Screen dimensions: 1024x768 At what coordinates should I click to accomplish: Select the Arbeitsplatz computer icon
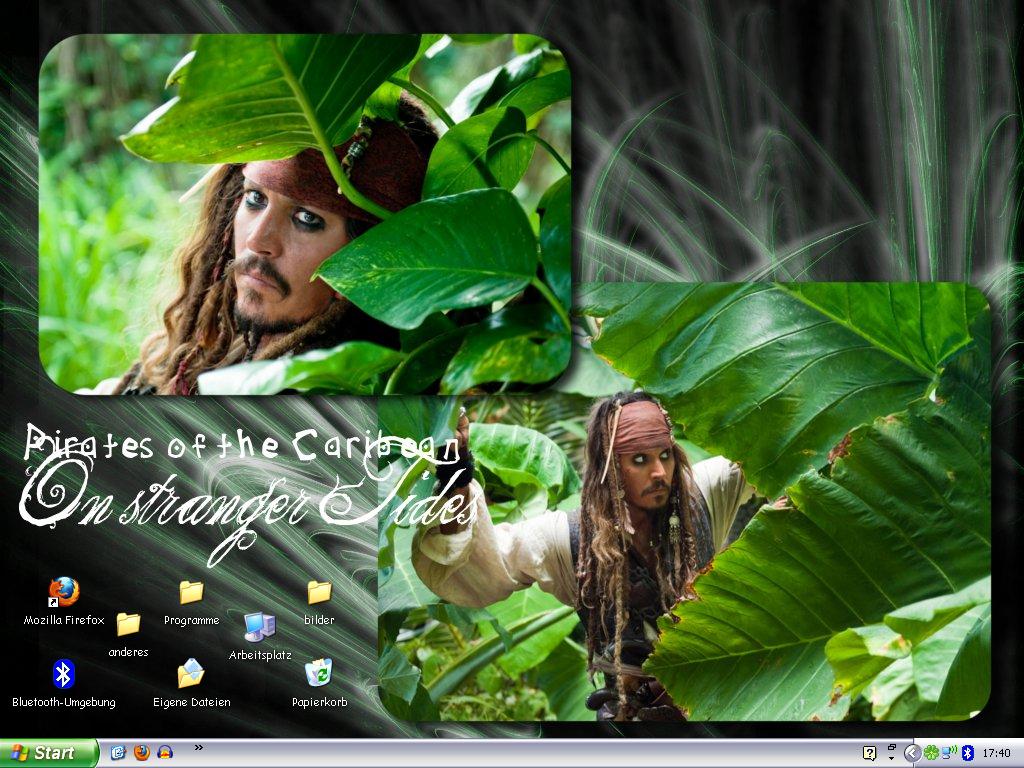[x=259, y=627]
